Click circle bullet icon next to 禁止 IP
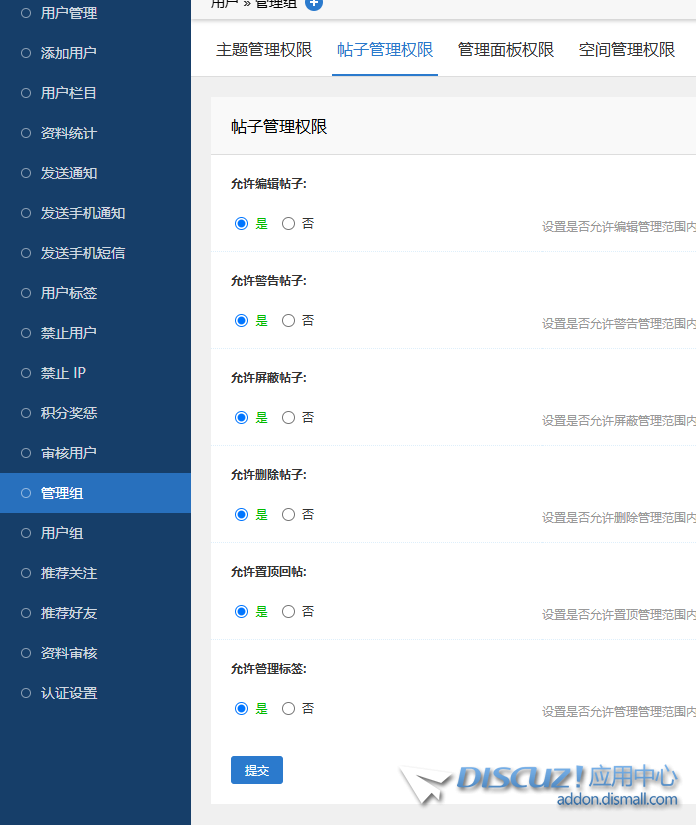The image size is (696, 825). [x=26, y=373]
